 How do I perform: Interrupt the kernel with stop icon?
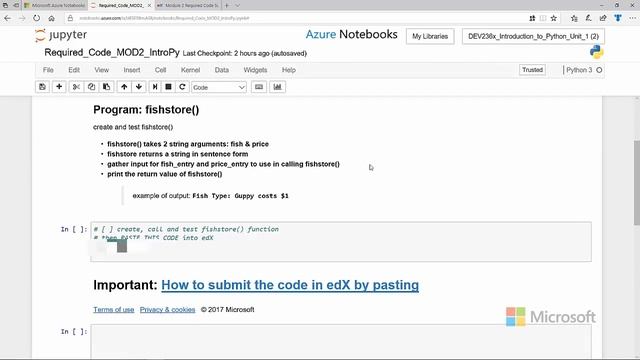point(168,87)
